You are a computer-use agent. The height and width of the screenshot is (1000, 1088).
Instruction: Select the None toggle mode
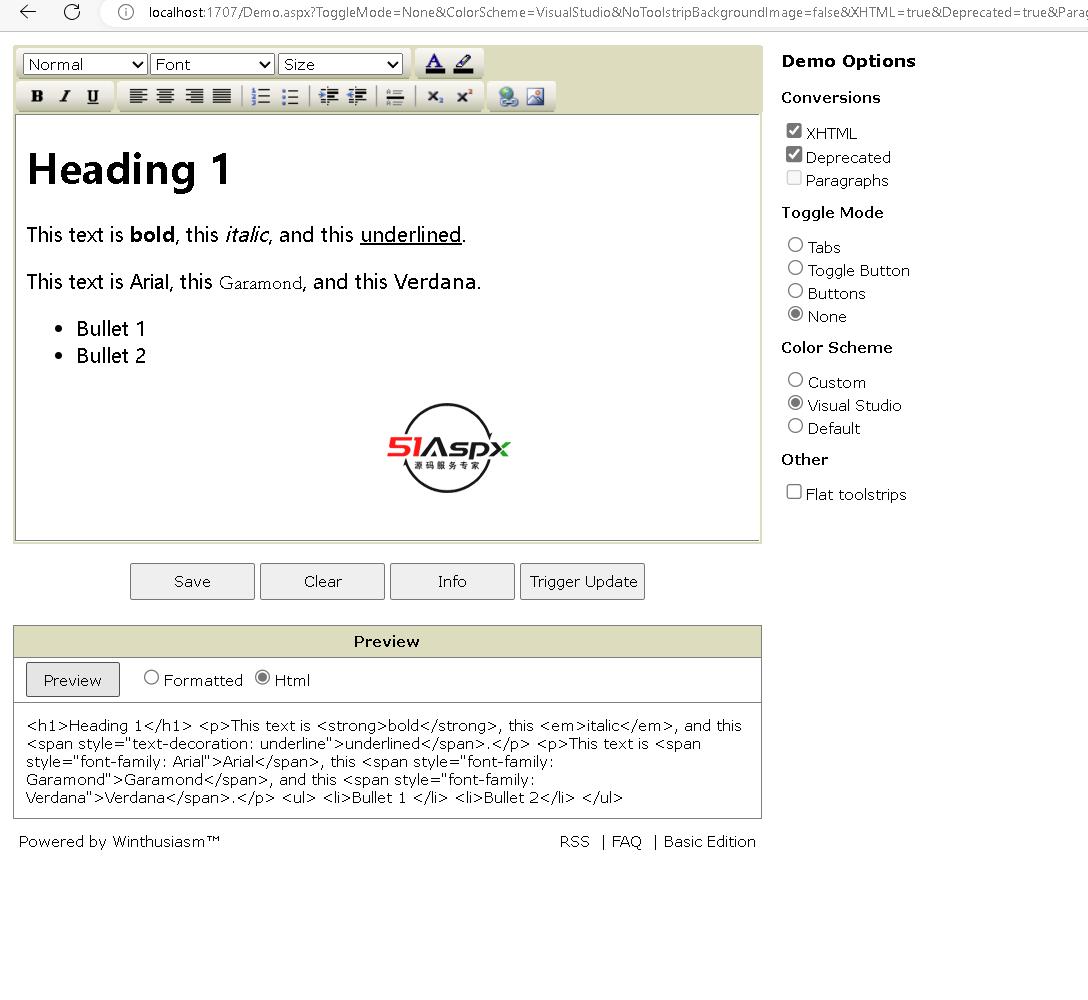coord(795,314)
